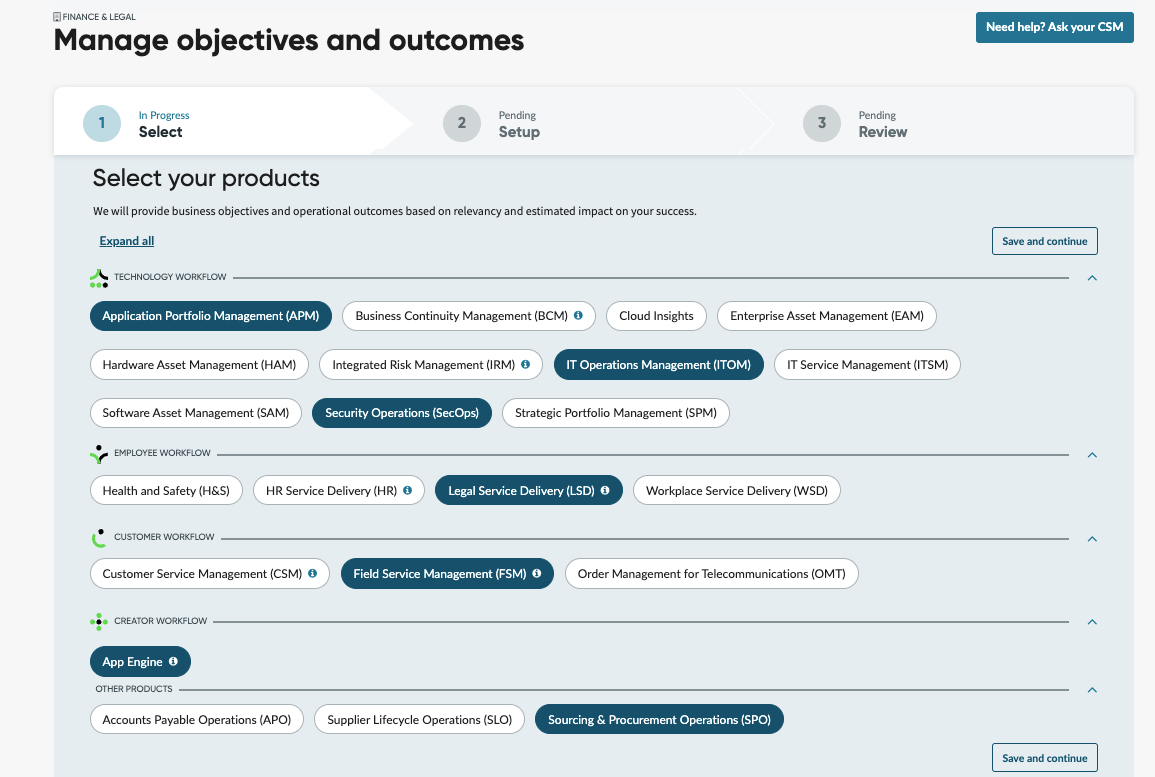Select Health and Safety (H&S)
Viewport: 1155px width, 777px height.
(x=166, y=491)
